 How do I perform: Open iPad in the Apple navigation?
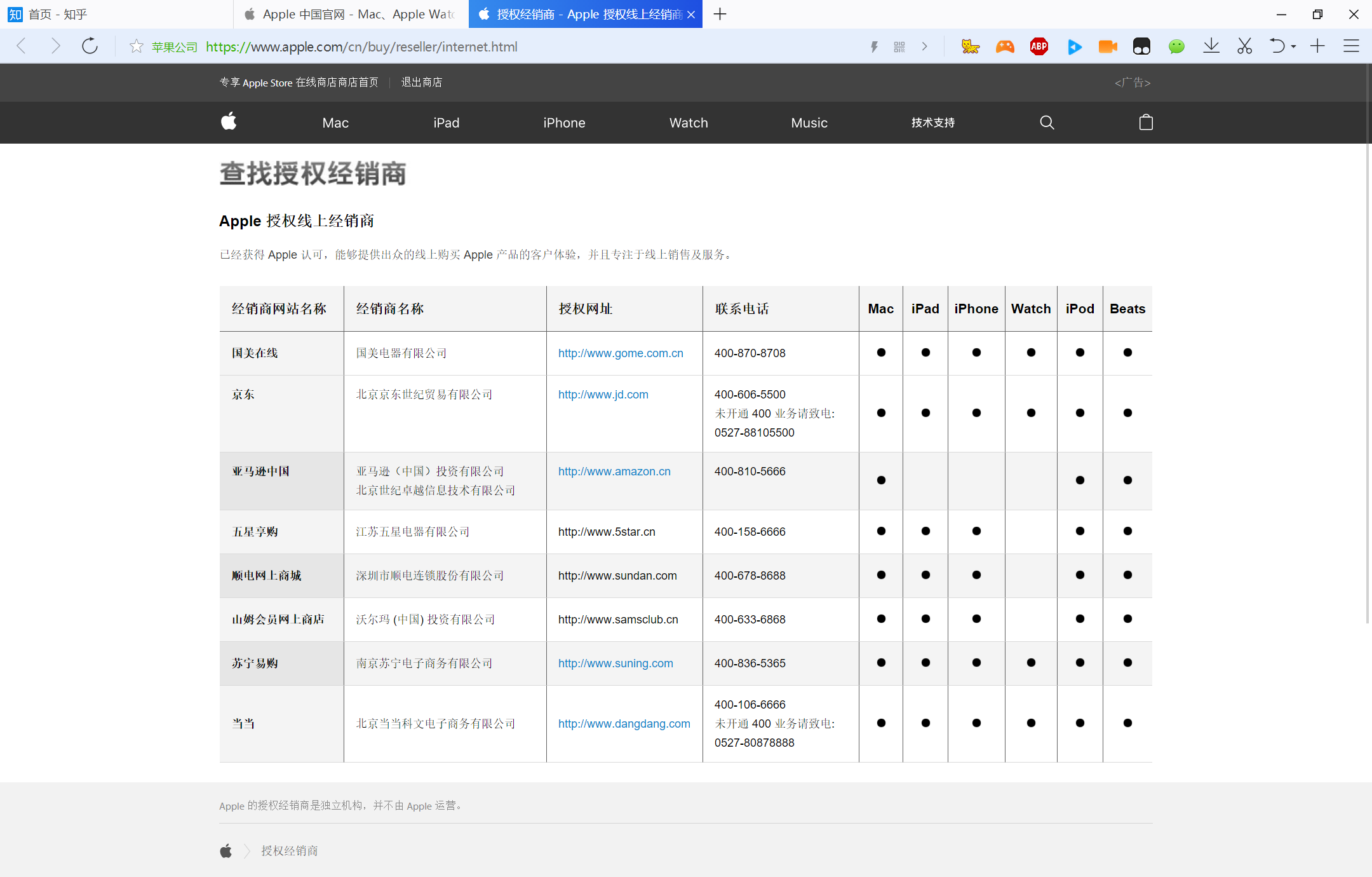pyautogui.click(x=446, y=123)
